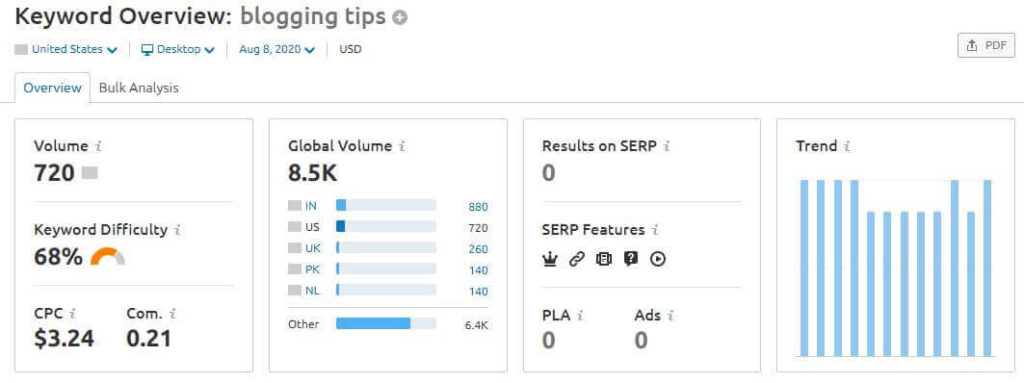
Task: Click the Trend info icon
Action: (847, 146)
